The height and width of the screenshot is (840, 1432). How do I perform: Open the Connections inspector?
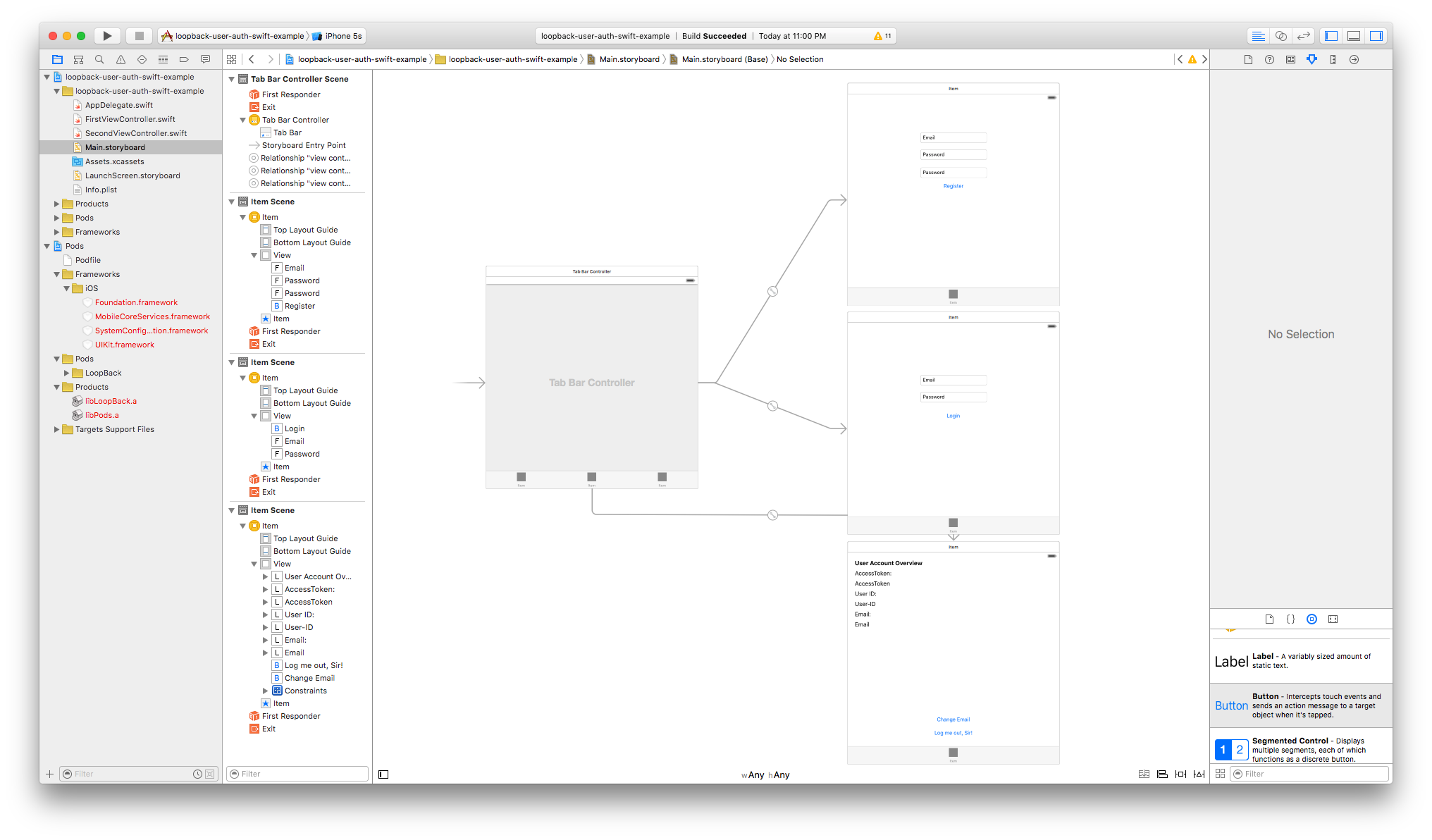tap(1354, 60)
